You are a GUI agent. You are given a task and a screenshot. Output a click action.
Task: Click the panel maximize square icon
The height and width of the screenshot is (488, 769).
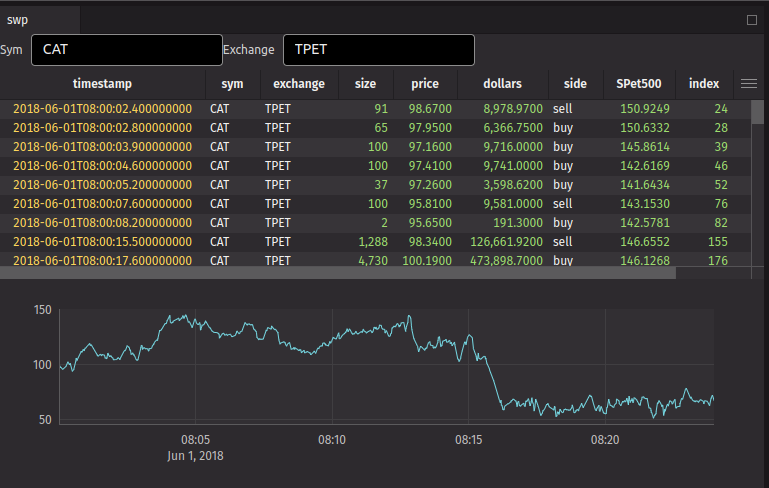[752, 19]
